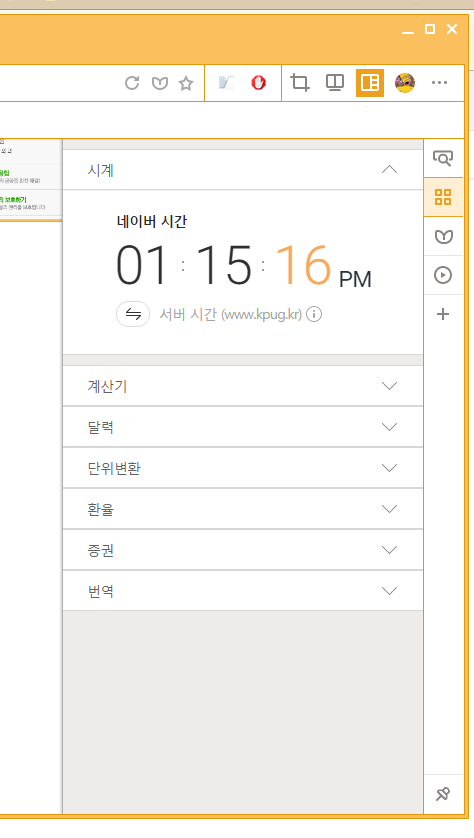Viewport: 474px width, 838px height.
Task: Open the three-dot more menu
Action: tap(439, 83)
